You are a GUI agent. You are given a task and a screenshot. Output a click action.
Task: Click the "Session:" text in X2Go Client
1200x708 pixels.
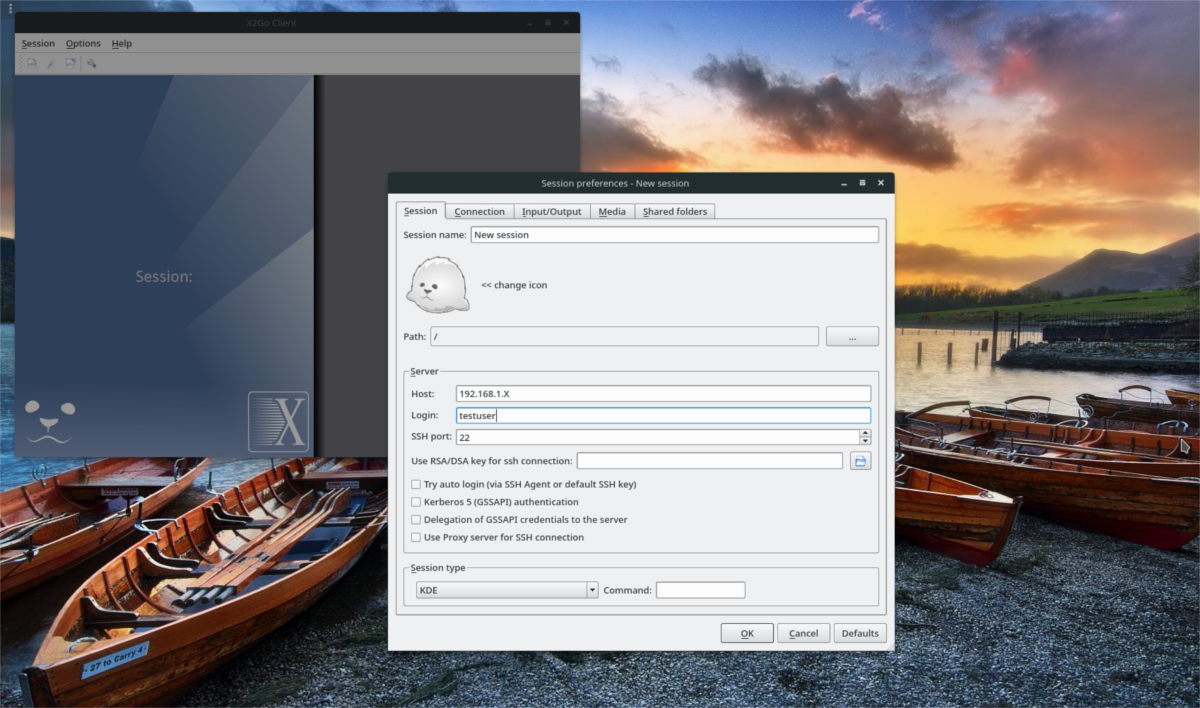pyautogui.click(x=164, y=276)
